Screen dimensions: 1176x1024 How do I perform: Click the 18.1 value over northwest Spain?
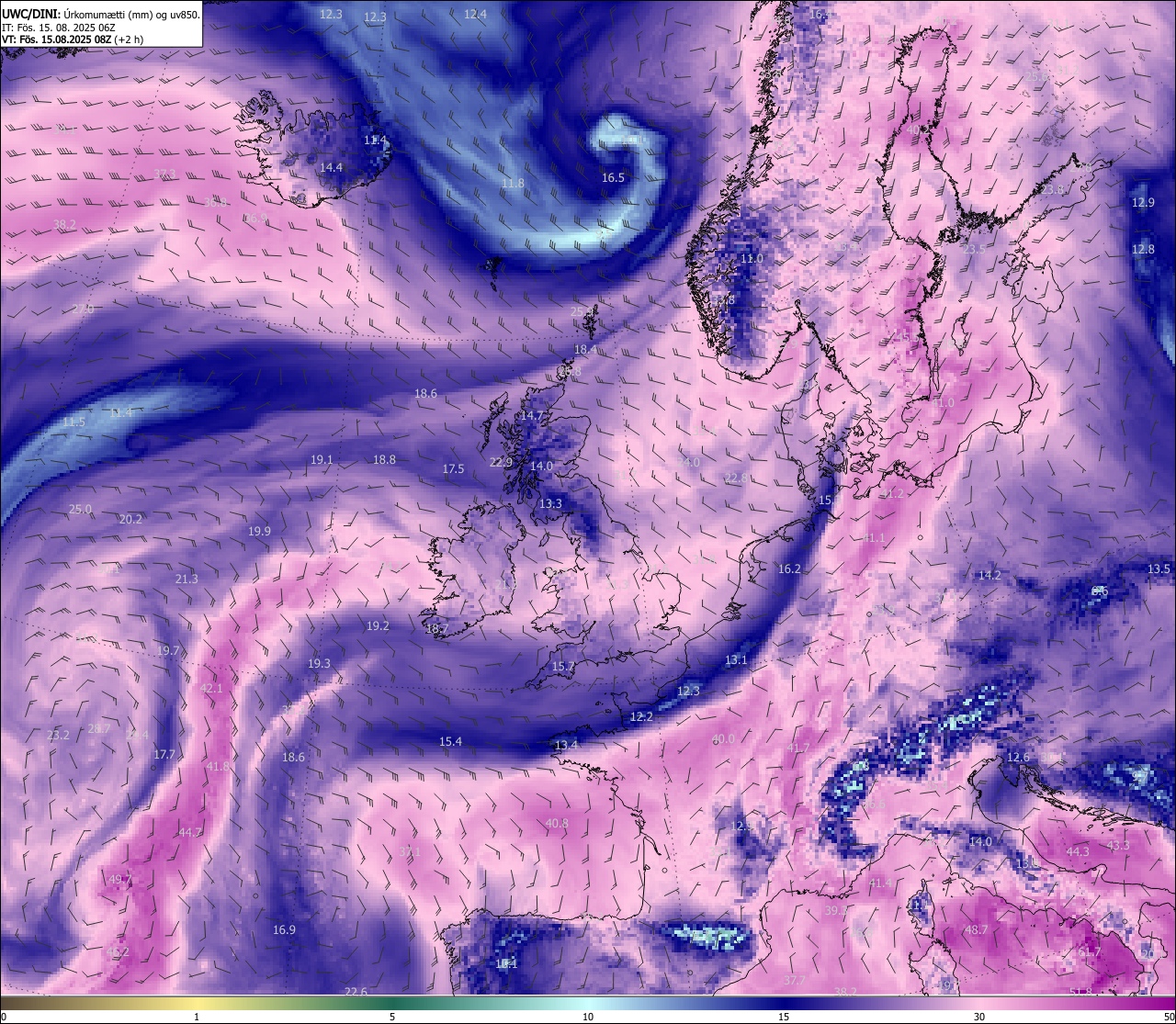pos(506,964)
